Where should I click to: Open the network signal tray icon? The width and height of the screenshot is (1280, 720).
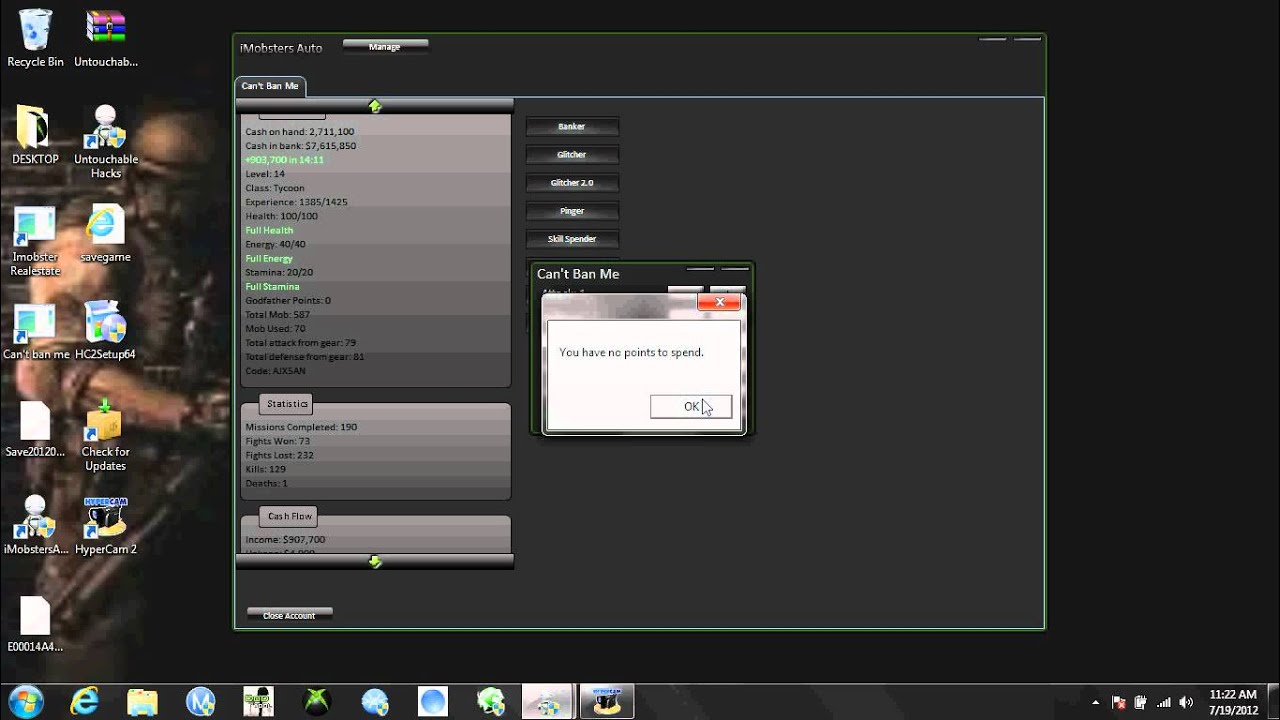[1163, 702]
